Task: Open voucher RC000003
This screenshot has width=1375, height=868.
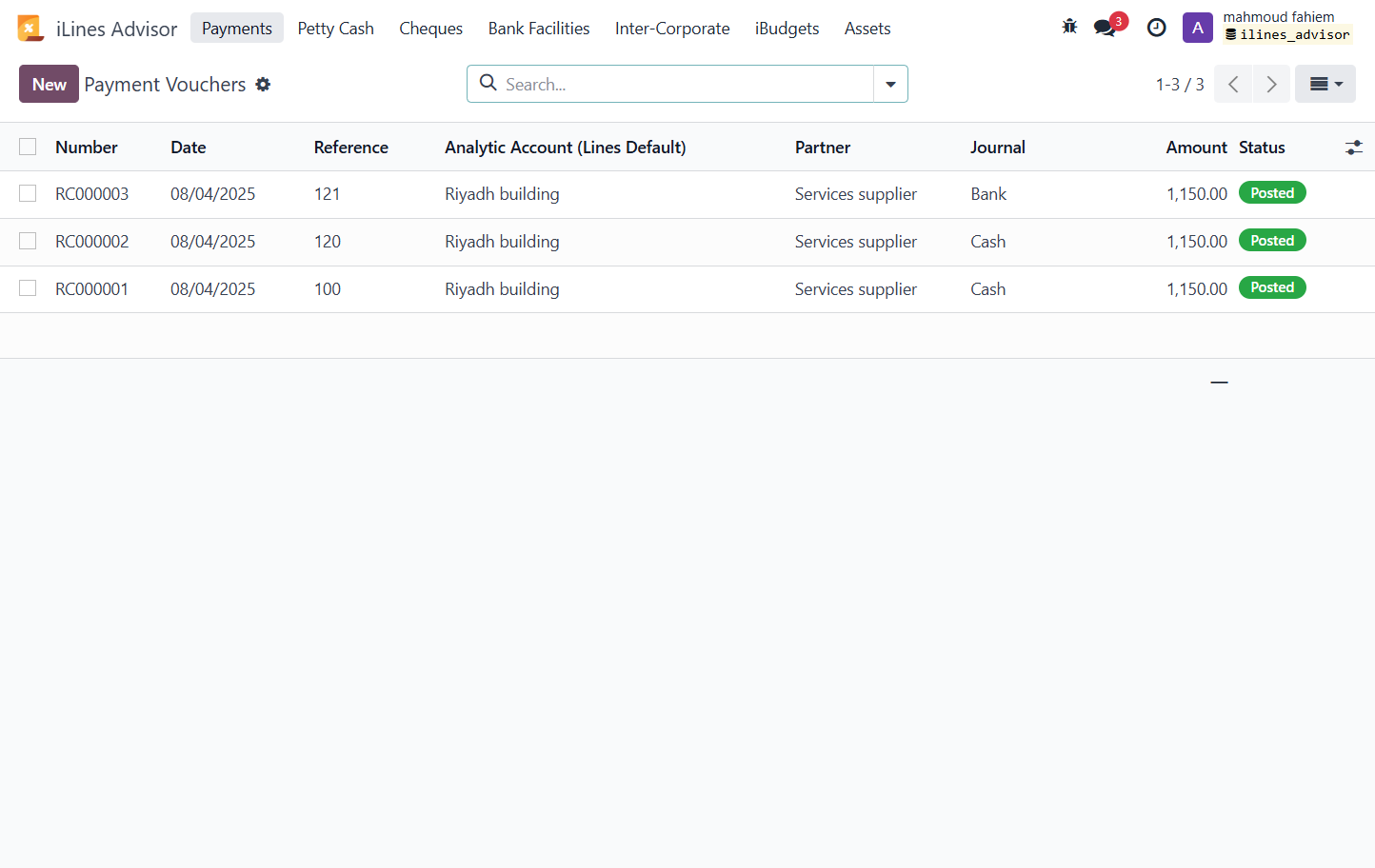Action: point(91,194)
